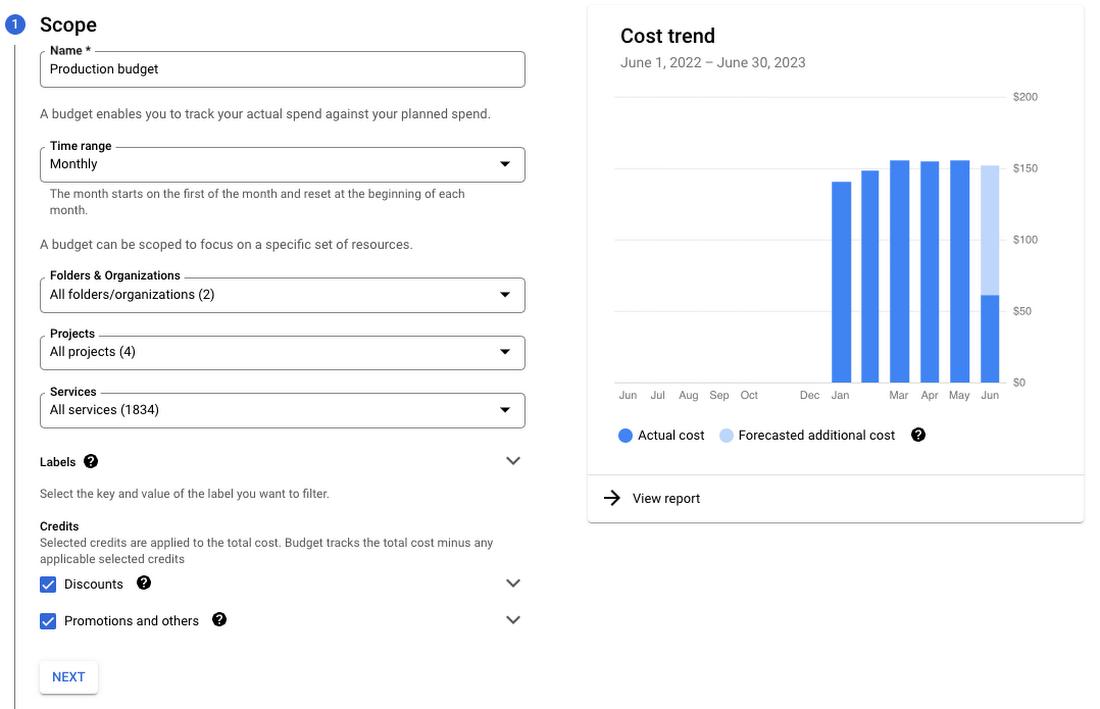This screenshot has height=709, width=1100.
Task: Expand the Discounts credits chevron
Action: pos(513,583)
